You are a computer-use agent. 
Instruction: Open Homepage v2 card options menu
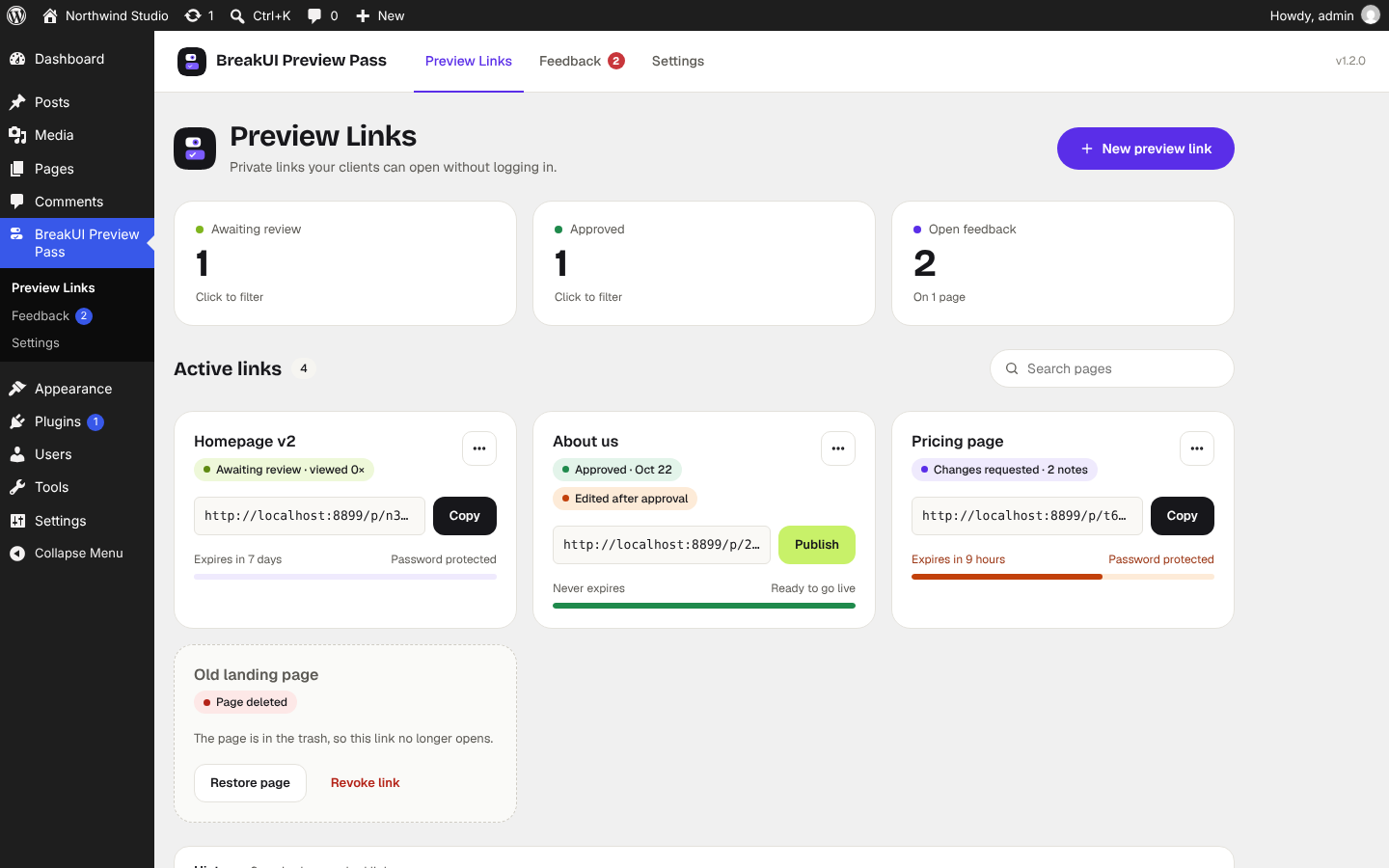pos(479,448)
